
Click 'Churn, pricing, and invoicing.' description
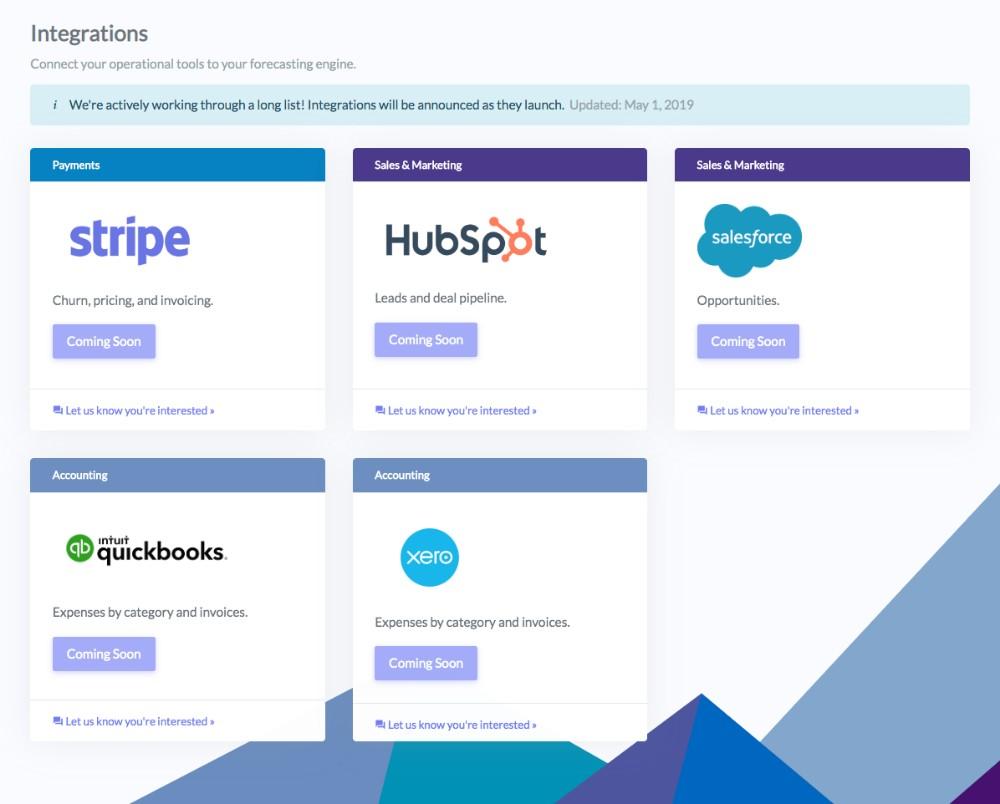pos(133,300)
